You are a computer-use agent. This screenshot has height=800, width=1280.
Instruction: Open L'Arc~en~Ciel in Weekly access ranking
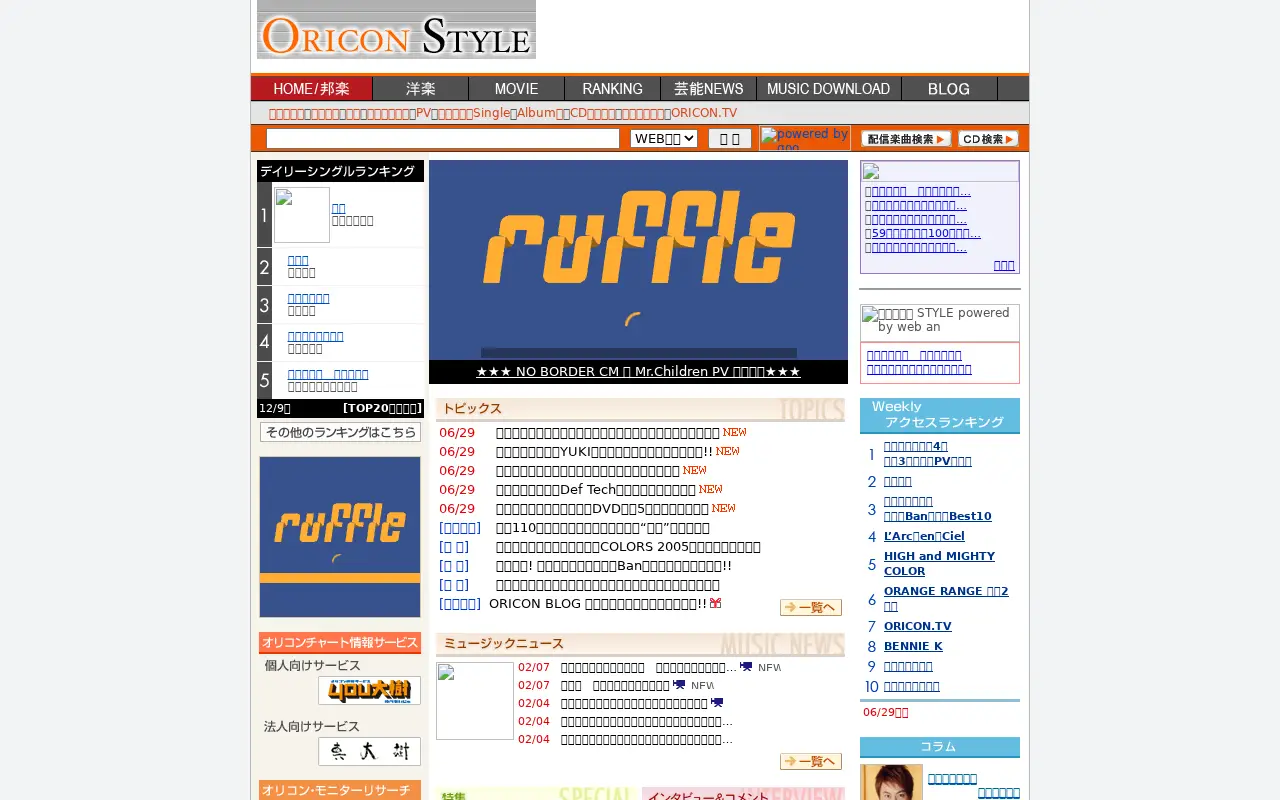(x=924, y=536)
